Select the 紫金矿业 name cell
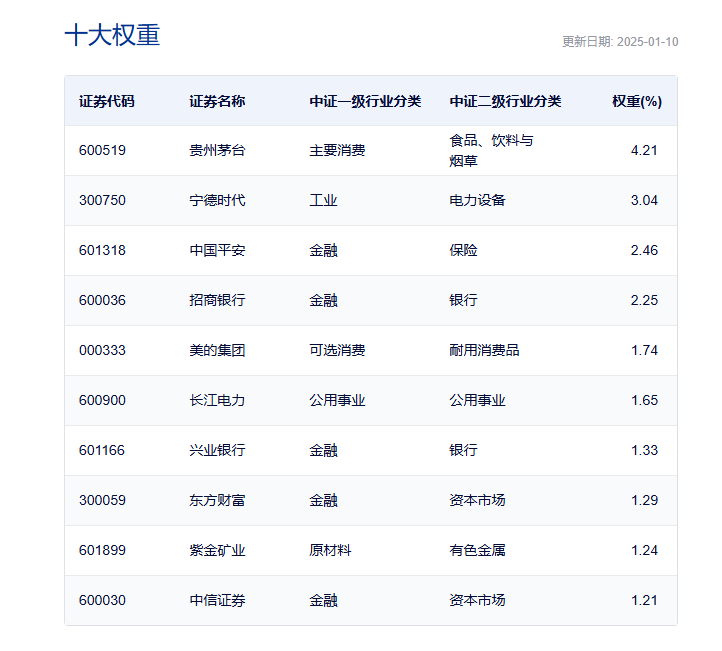Image resolution: width=722 pixels, height=651 pixels. click(217, 551)
